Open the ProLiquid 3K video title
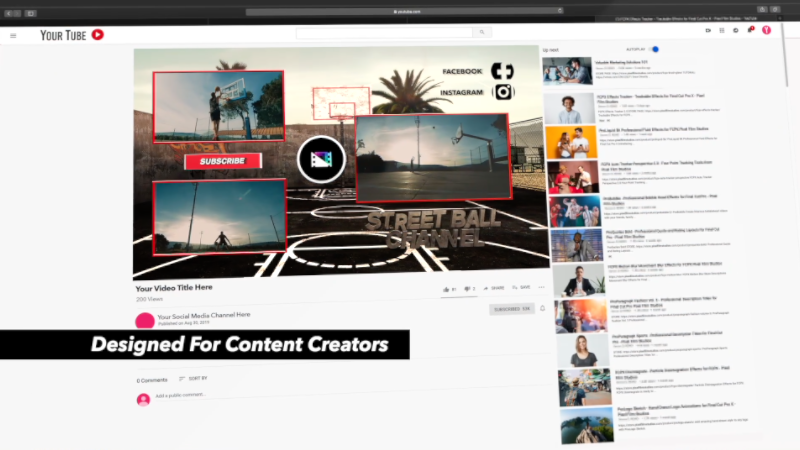 654,130
